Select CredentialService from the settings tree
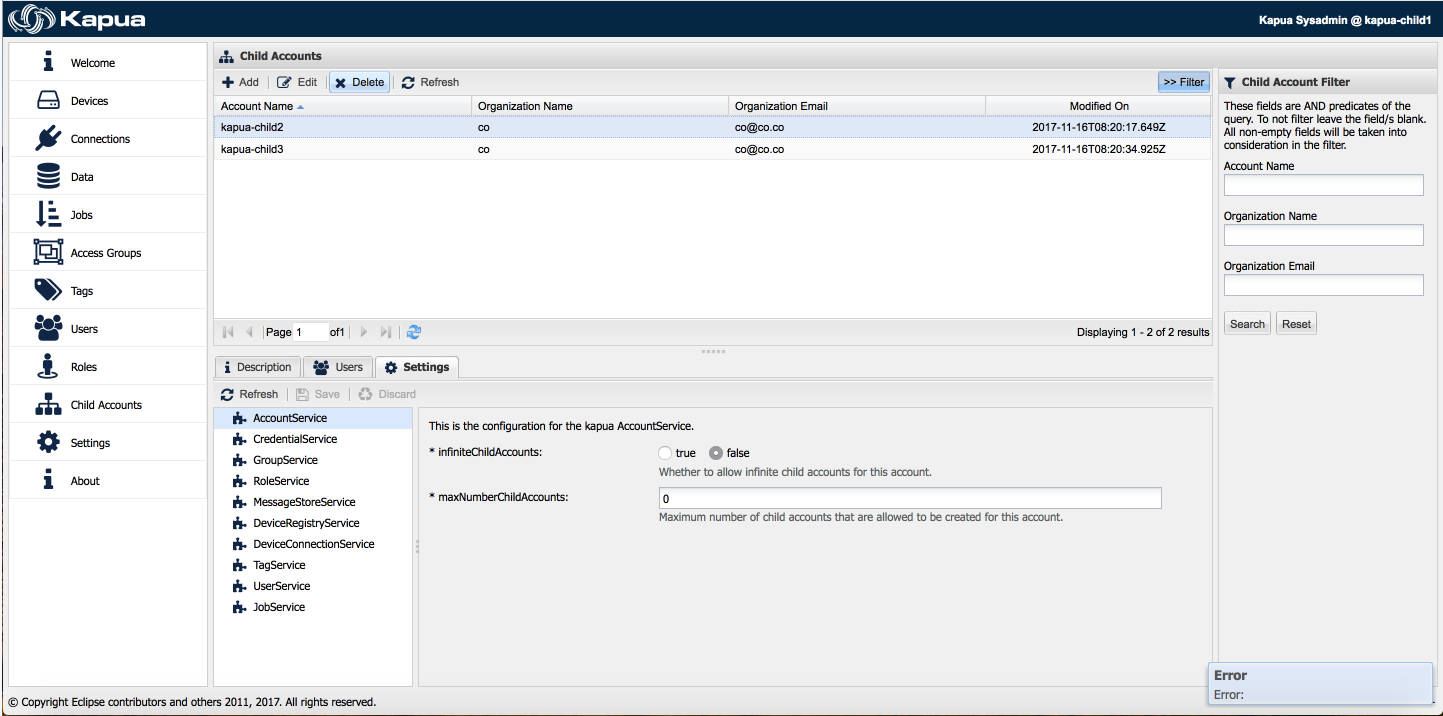 point(294,438)
